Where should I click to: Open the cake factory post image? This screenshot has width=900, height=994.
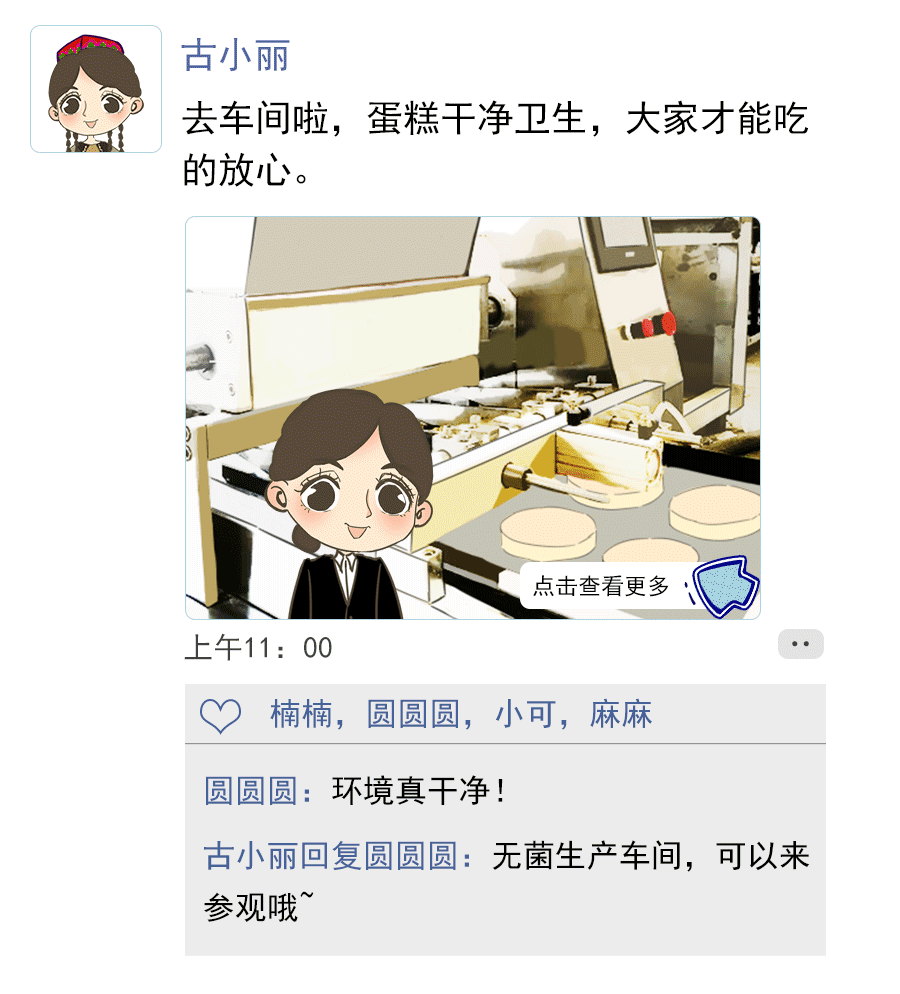coord(472,418)
